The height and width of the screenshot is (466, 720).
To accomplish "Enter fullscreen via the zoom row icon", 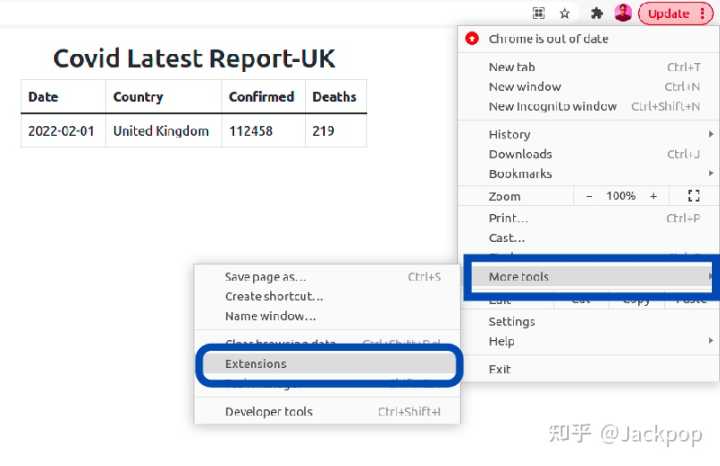I will [x=694, y=196].
